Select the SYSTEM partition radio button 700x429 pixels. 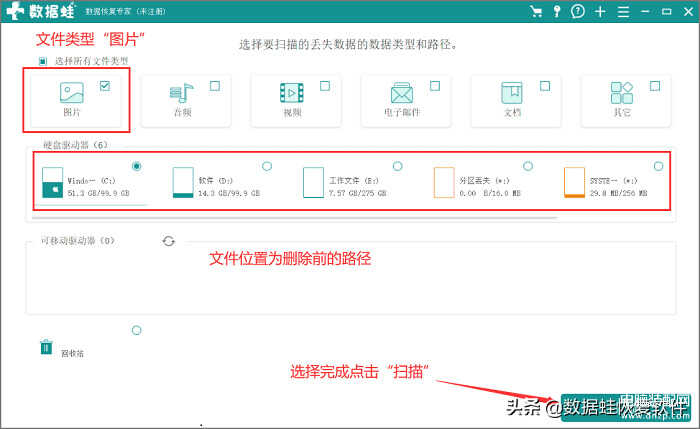tap(658, 166)
